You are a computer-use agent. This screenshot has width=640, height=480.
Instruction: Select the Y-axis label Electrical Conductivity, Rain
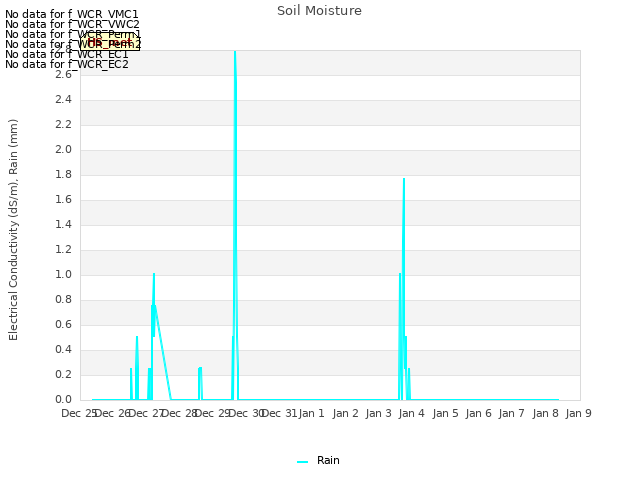(13, 230)
